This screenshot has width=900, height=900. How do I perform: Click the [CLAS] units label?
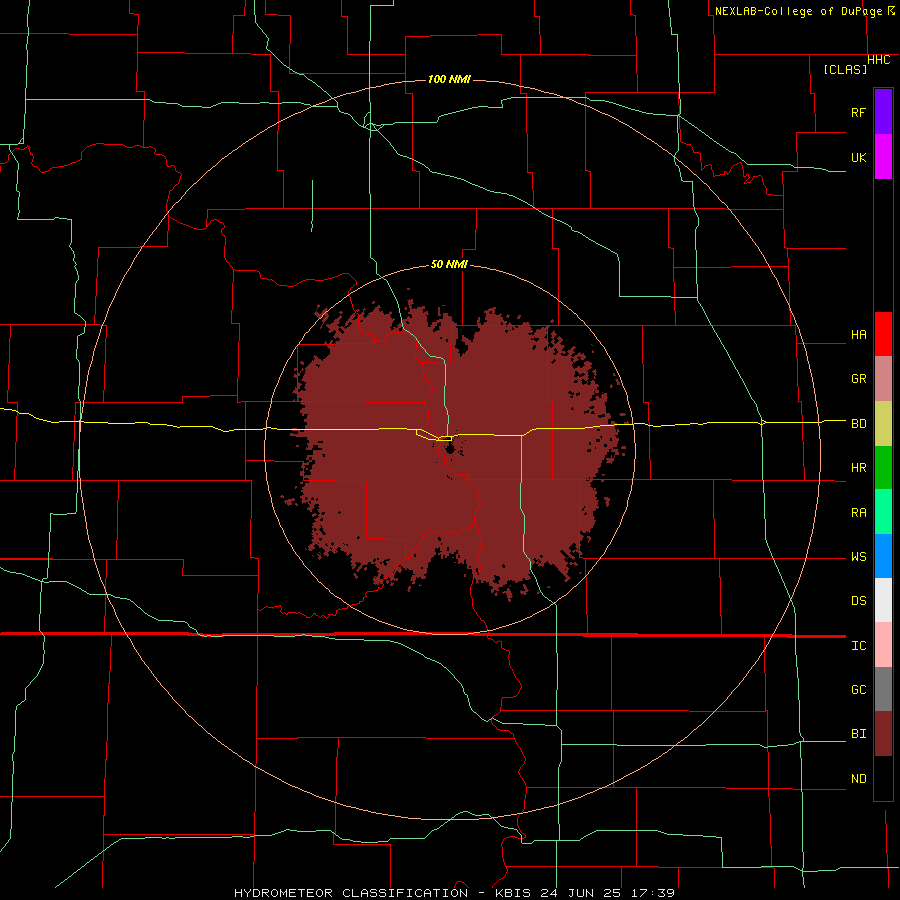tap(845, 69)
